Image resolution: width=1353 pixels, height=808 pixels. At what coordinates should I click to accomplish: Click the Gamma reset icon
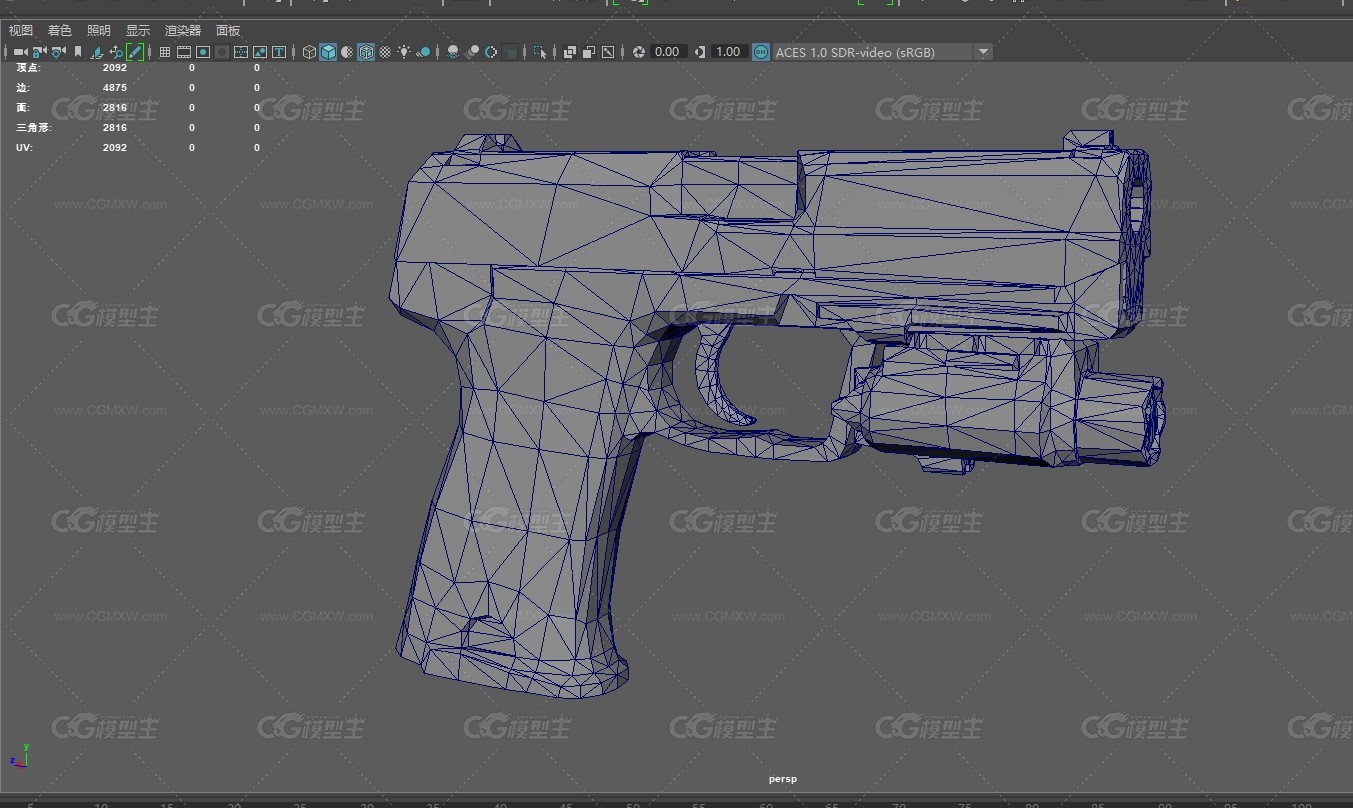tap(700, 52)
